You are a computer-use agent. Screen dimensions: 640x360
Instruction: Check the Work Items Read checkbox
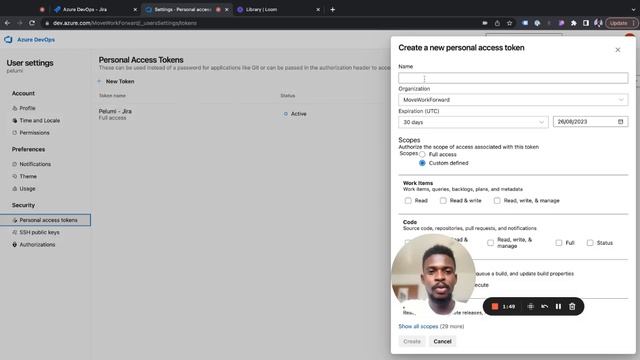point(408,200)
